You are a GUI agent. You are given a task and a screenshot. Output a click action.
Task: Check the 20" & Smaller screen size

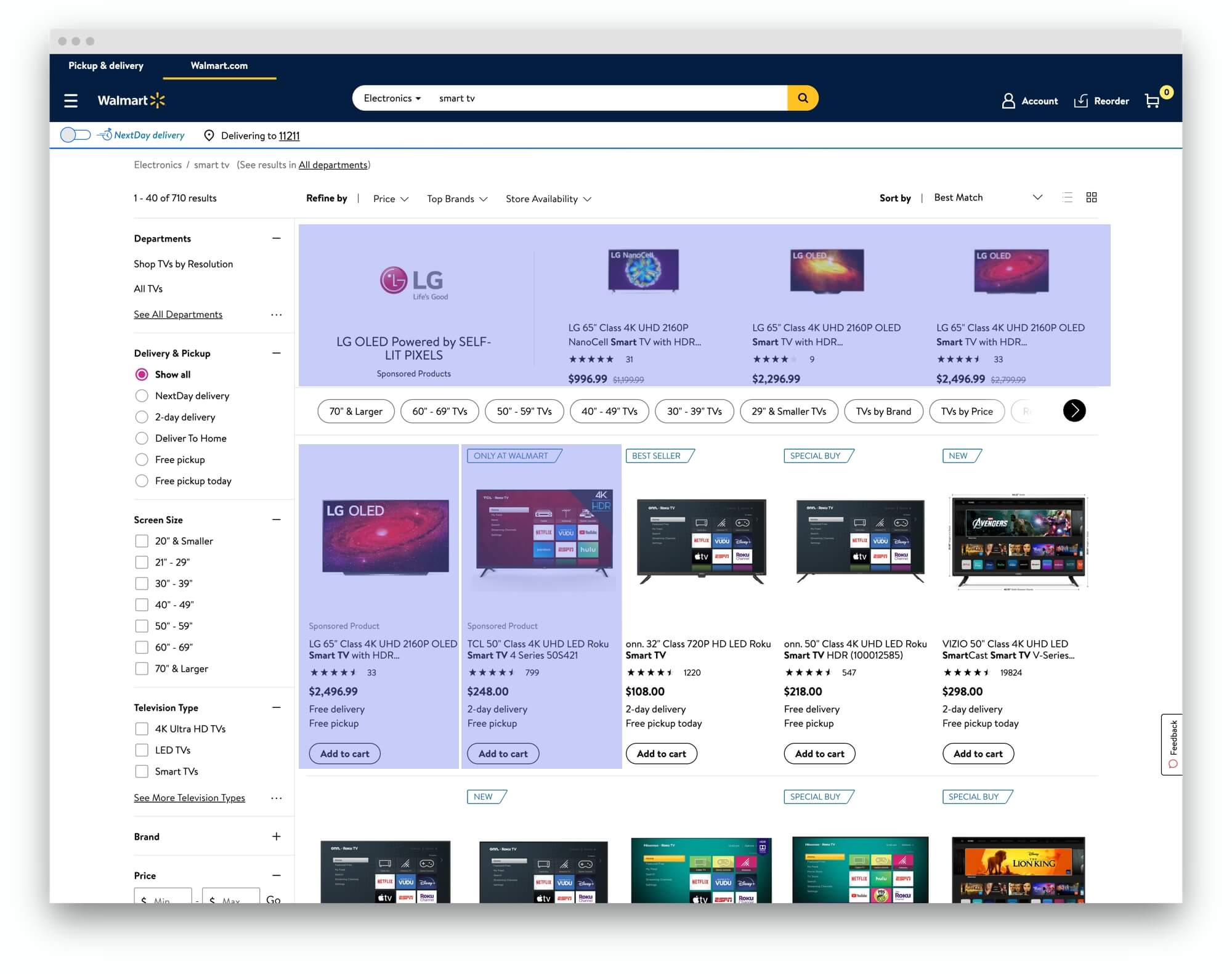click(x=142, y=541)
